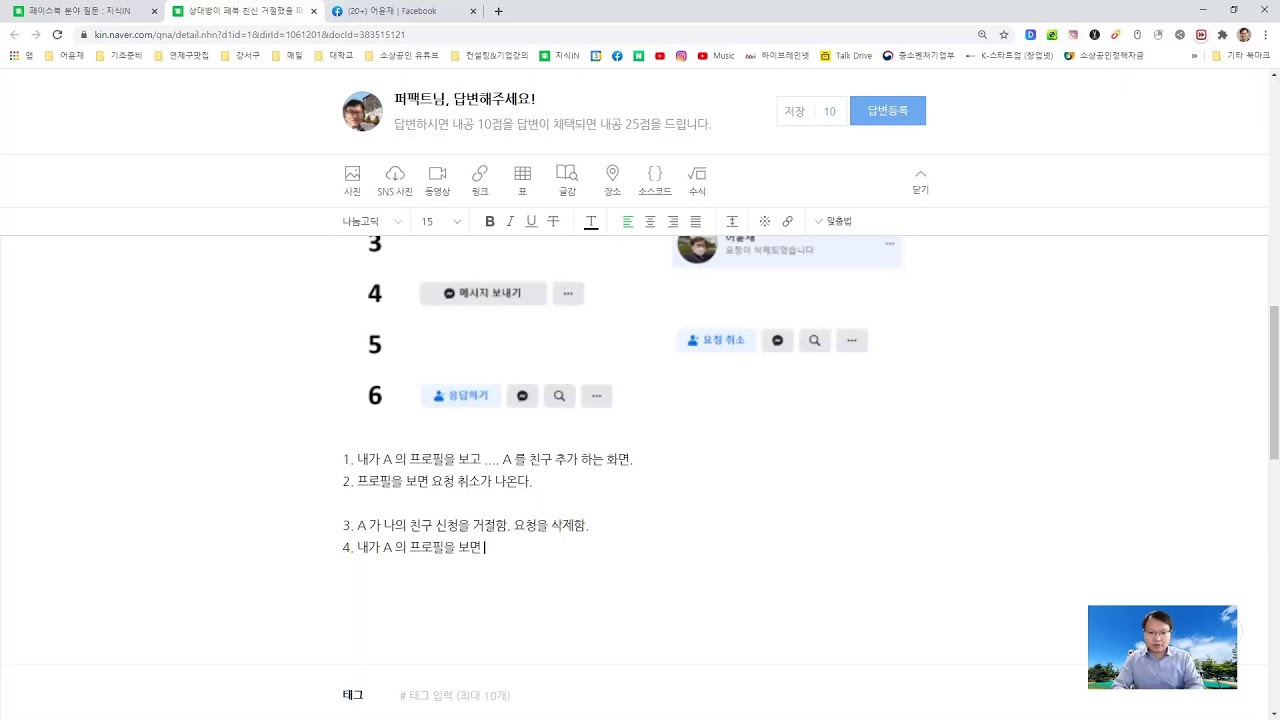The width and height of the screenshot is (1280, 720).
Task: Click the messenger icon in row 6
Action: pyautogui.click(x=522, y=396)
